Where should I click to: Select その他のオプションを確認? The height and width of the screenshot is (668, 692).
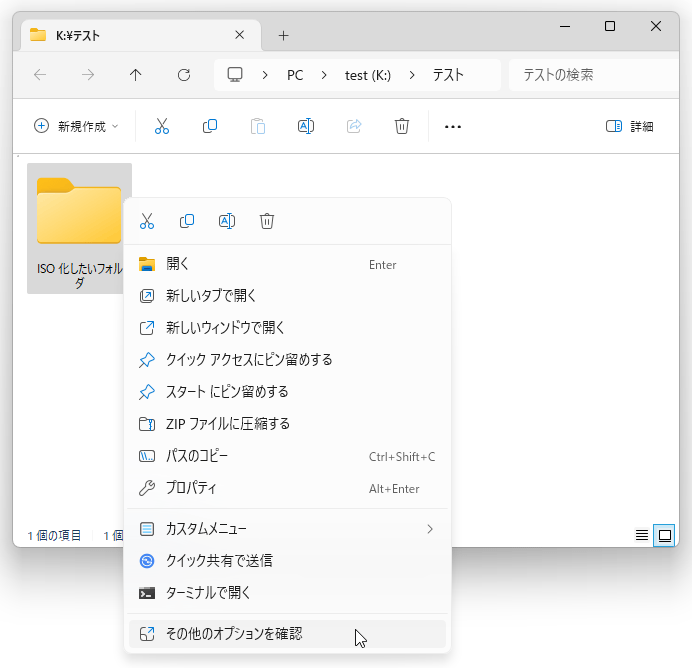pyautogui.click(x=287, y=634)
